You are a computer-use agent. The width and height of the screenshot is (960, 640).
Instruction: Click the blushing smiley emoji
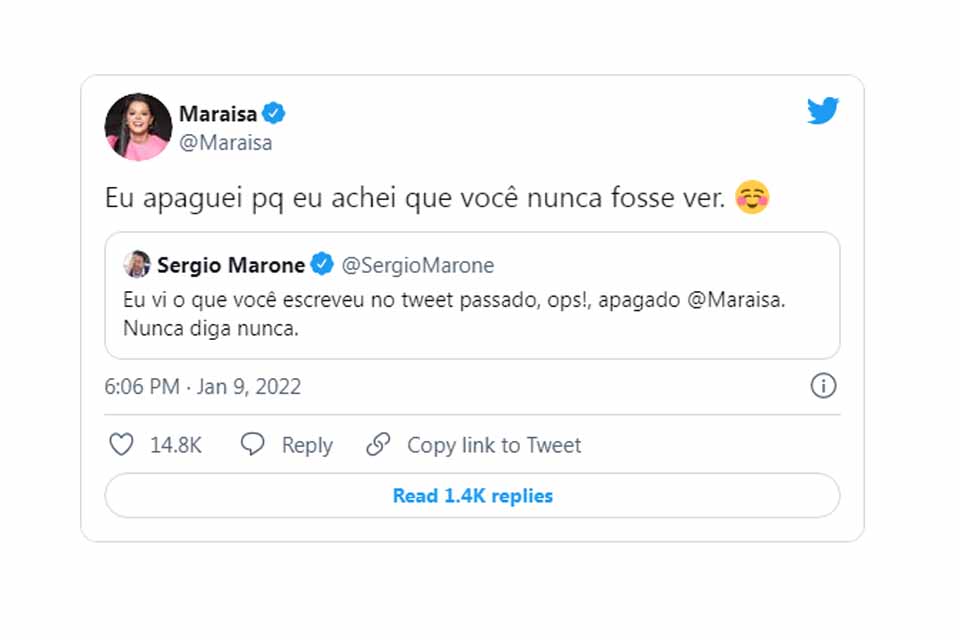[x=751, y=197]
